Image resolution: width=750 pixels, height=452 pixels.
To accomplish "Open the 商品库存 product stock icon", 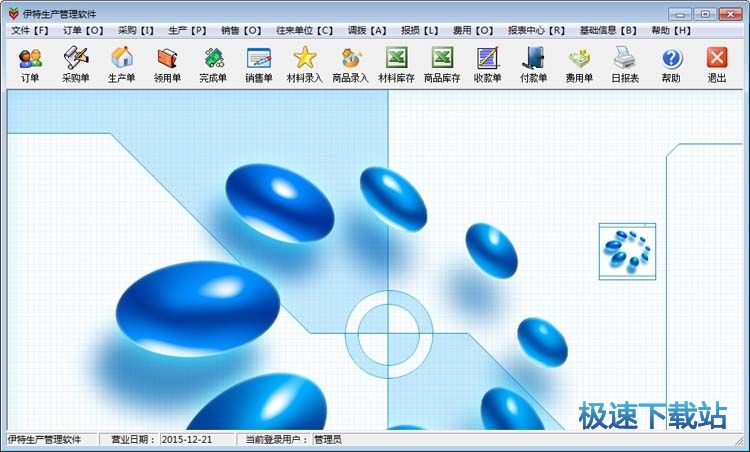I will tap(442, 65).
